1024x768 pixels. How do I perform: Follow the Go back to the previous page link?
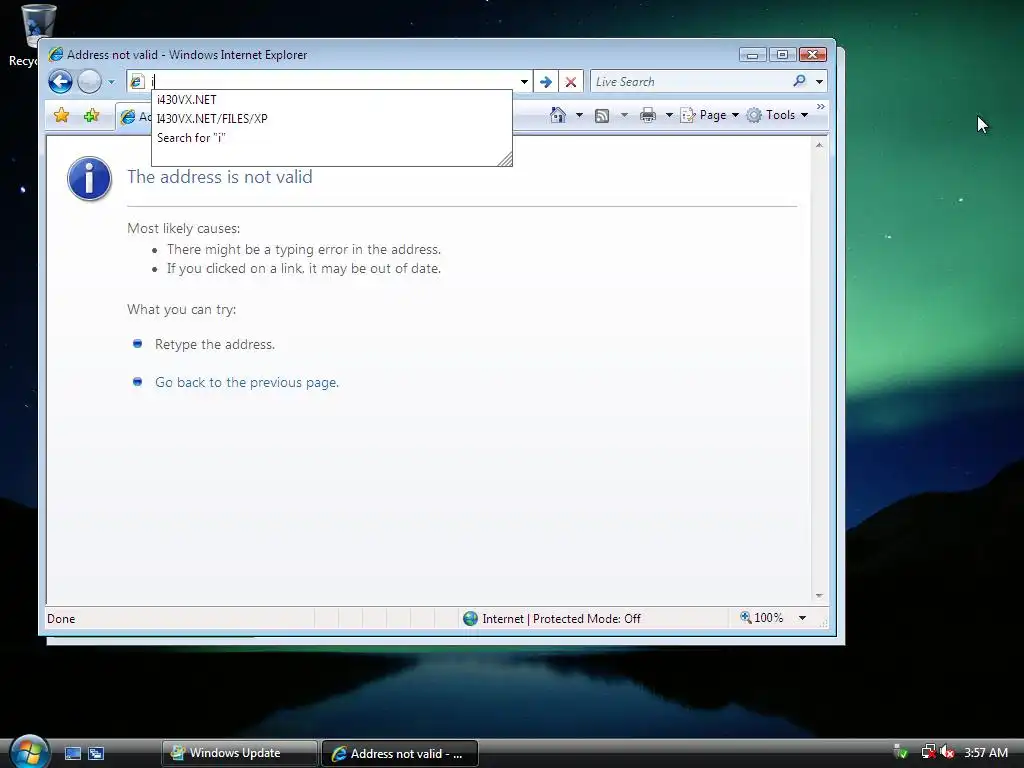[247, 382]
